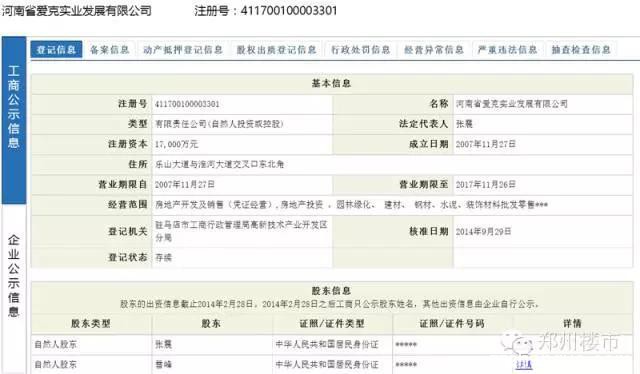Click the 经营范围 description text

pyautogui.click(x=351, y=205)
